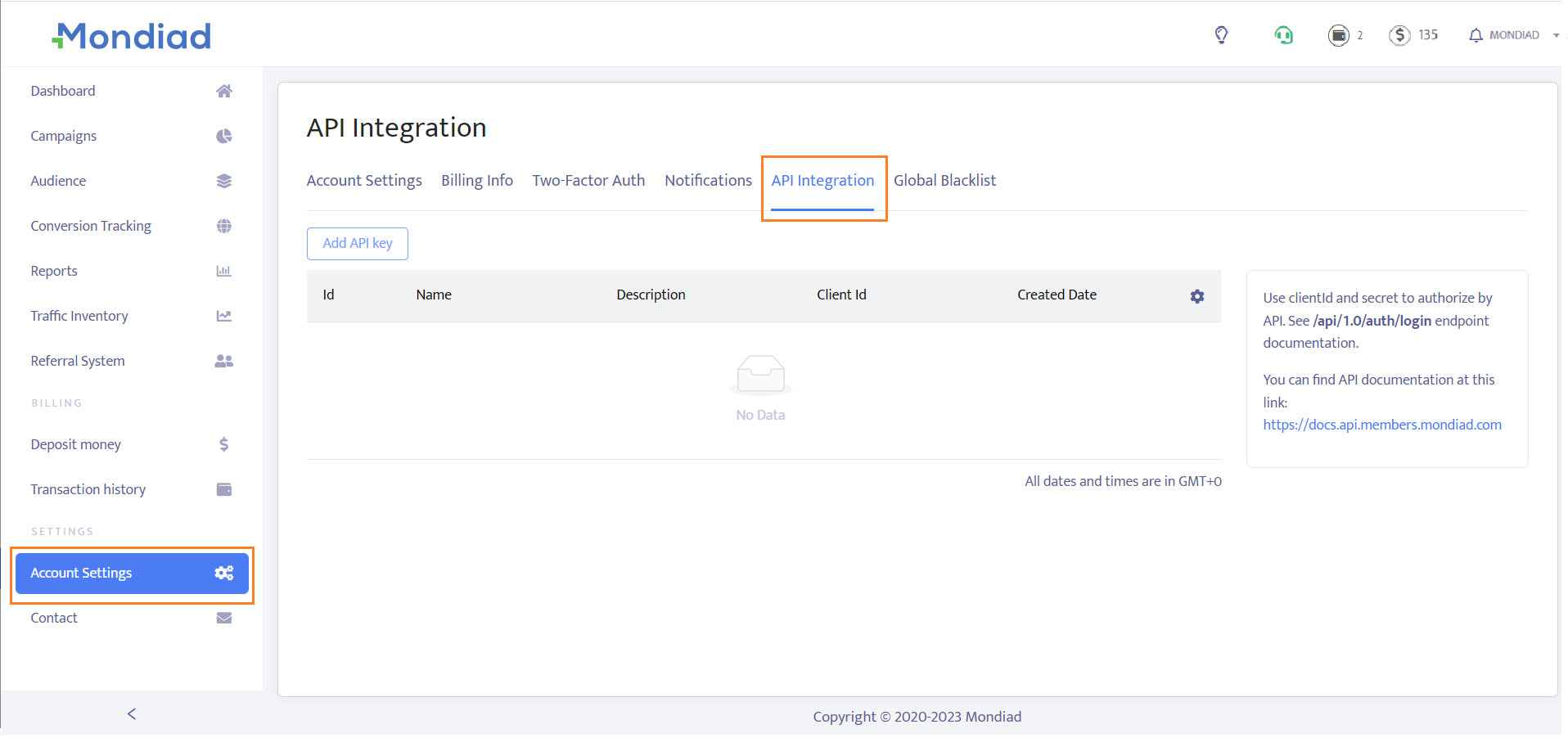Open Traffic Inventory from sidebar

tap(79, 316)
